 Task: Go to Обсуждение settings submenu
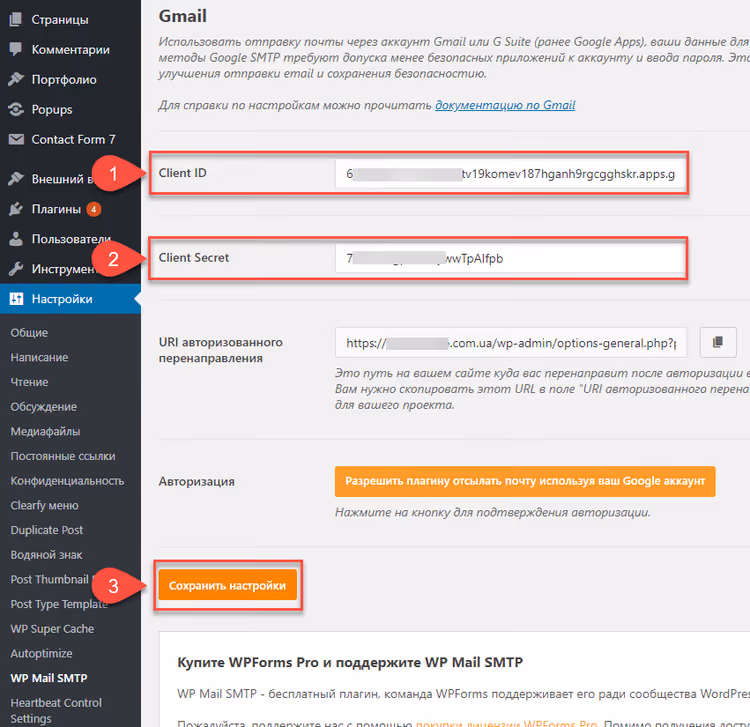coord(44,407)
